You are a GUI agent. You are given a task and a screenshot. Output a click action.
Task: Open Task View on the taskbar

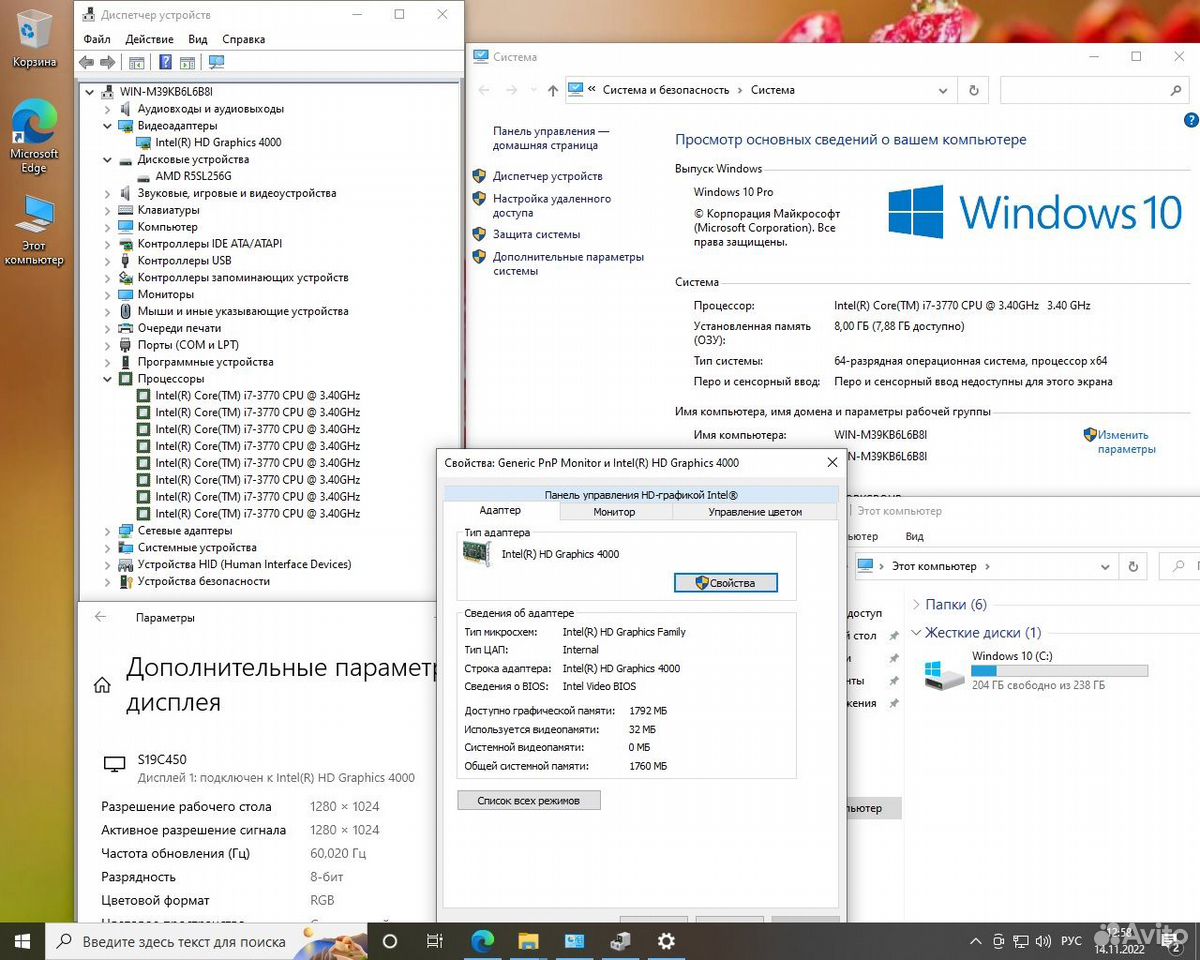(x=434, y=941)
